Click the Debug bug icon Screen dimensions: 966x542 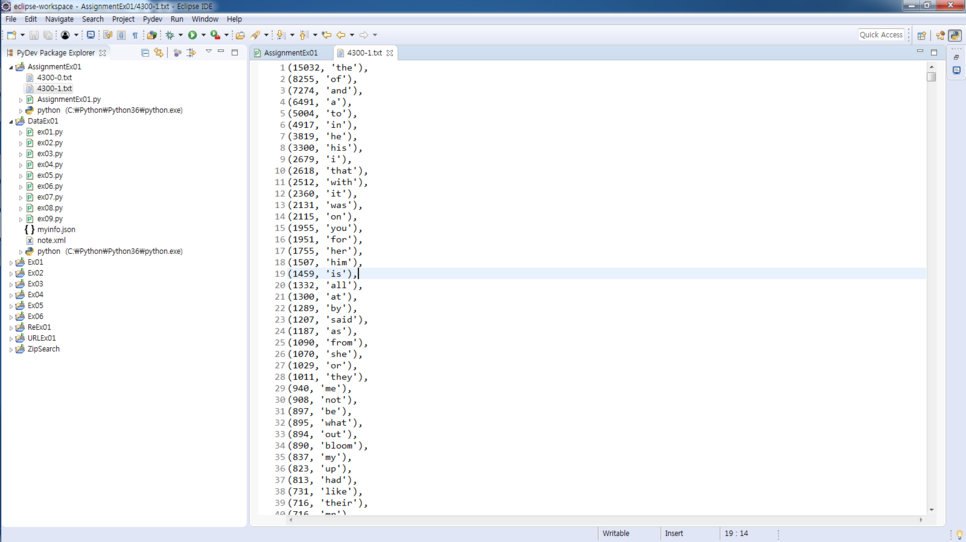click(x=169, y=35)
